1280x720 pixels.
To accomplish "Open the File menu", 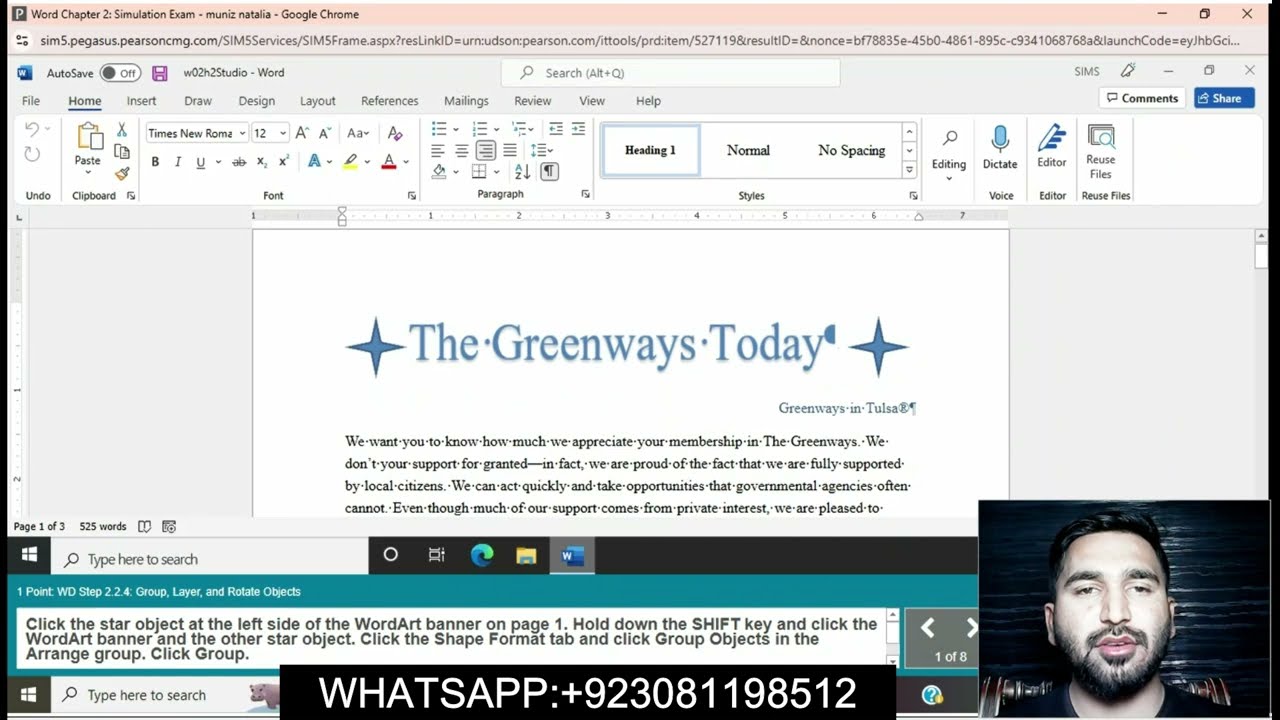I will (31, 101).
